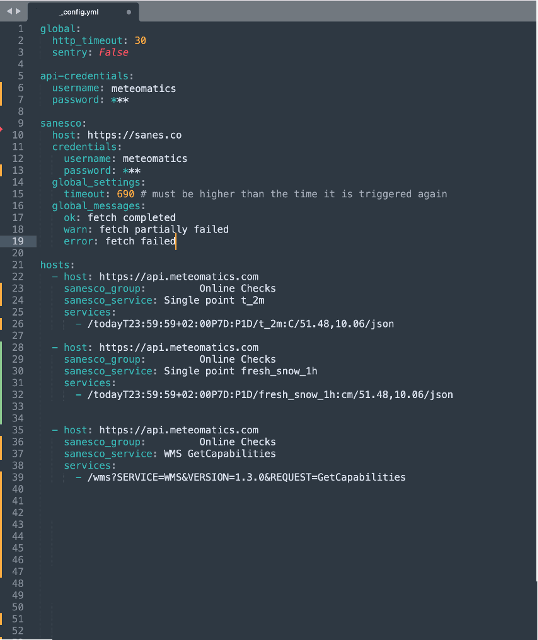Click 'Online Checks' on line 29

click(238, 360)
